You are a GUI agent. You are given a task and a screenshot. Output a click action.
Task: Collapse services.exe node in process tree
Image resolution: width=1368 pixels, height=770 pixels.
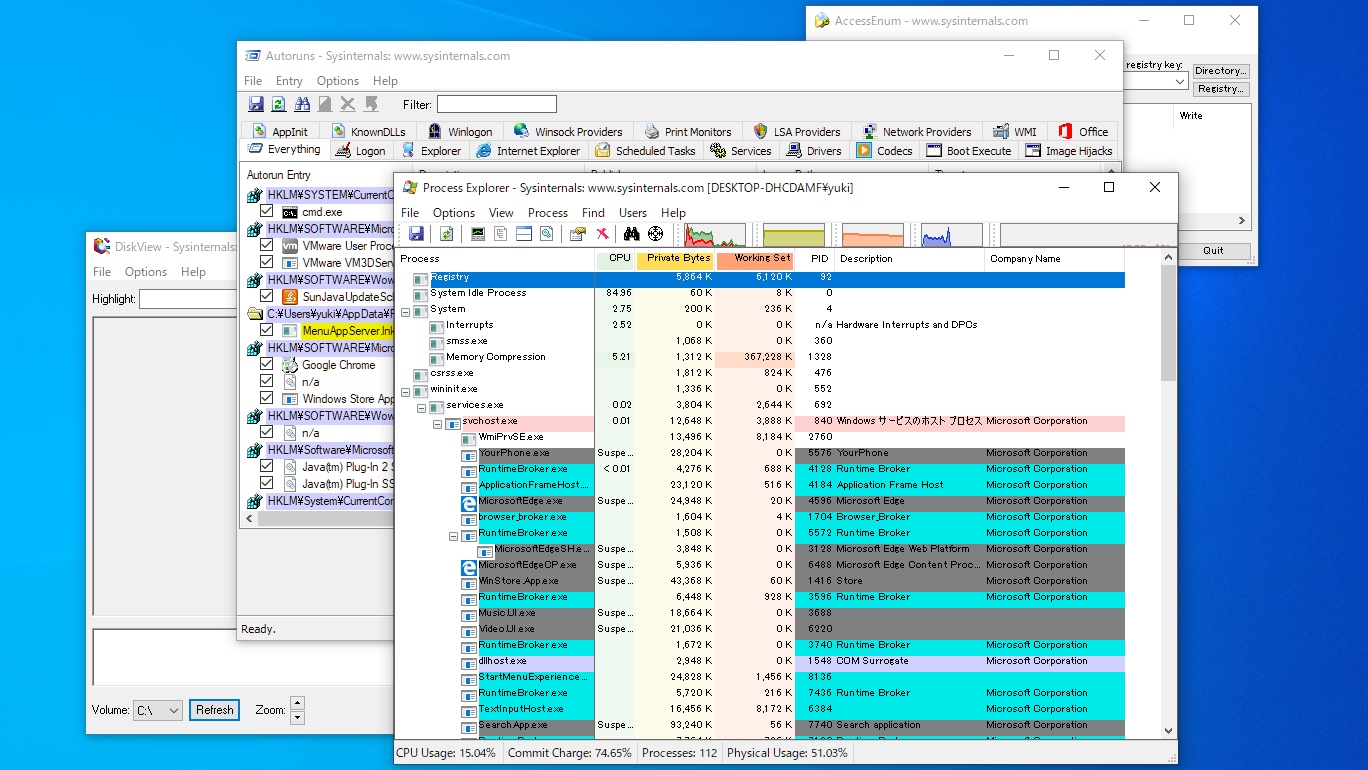[421, 408]
